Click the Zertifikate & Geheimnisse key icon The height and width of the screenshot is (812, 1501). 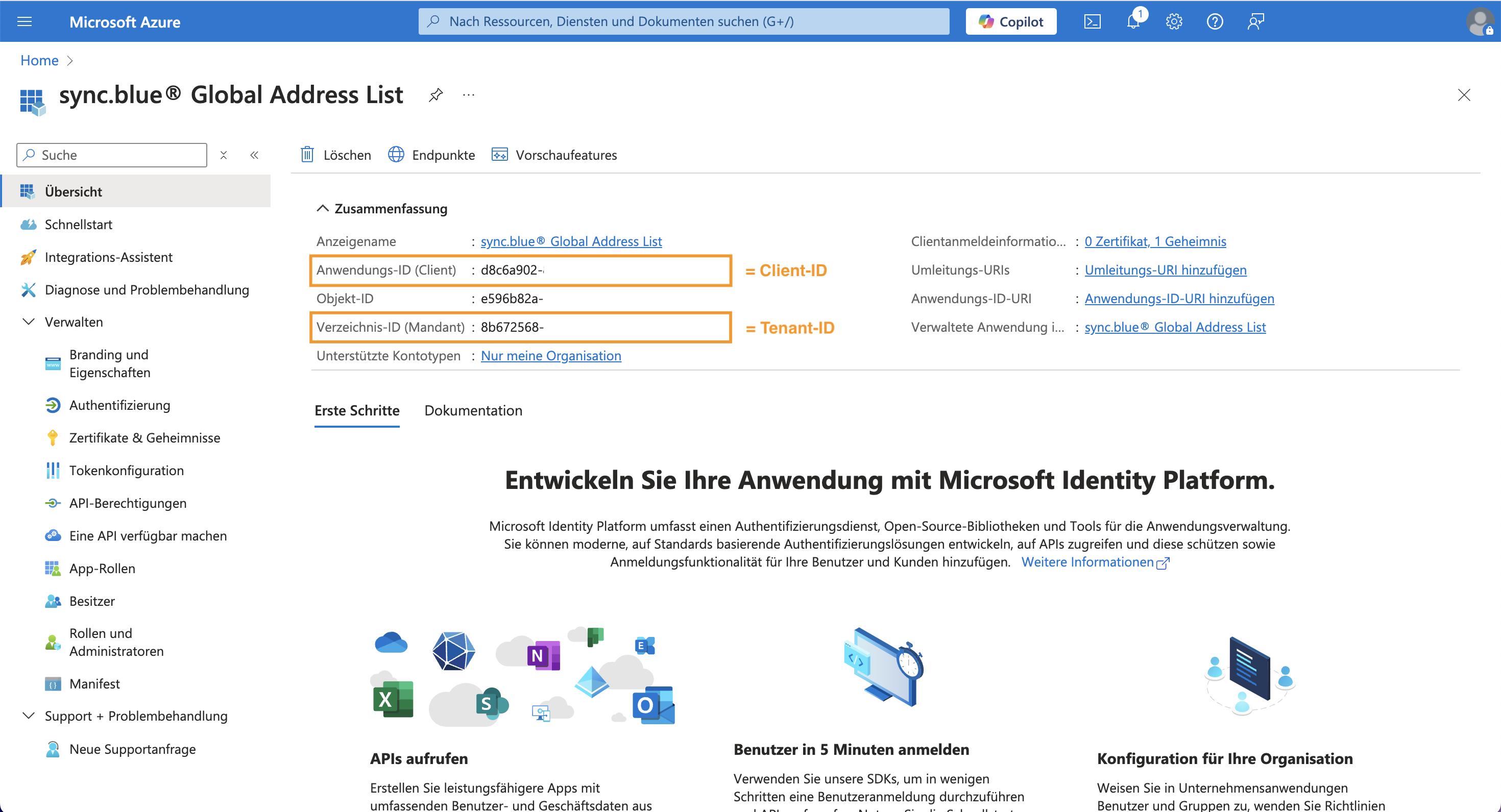point(53,437)
